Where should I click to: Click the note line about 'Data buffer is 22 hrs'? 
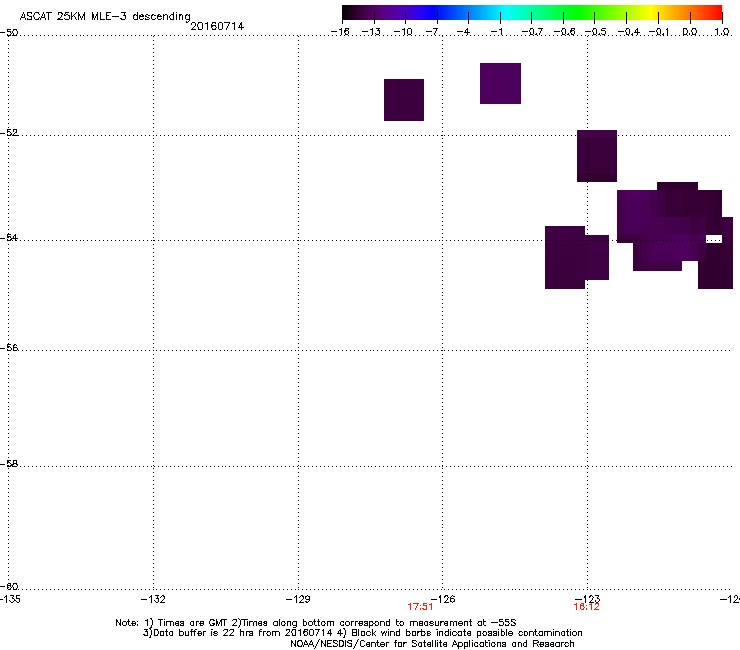click(x=362, y=633)
